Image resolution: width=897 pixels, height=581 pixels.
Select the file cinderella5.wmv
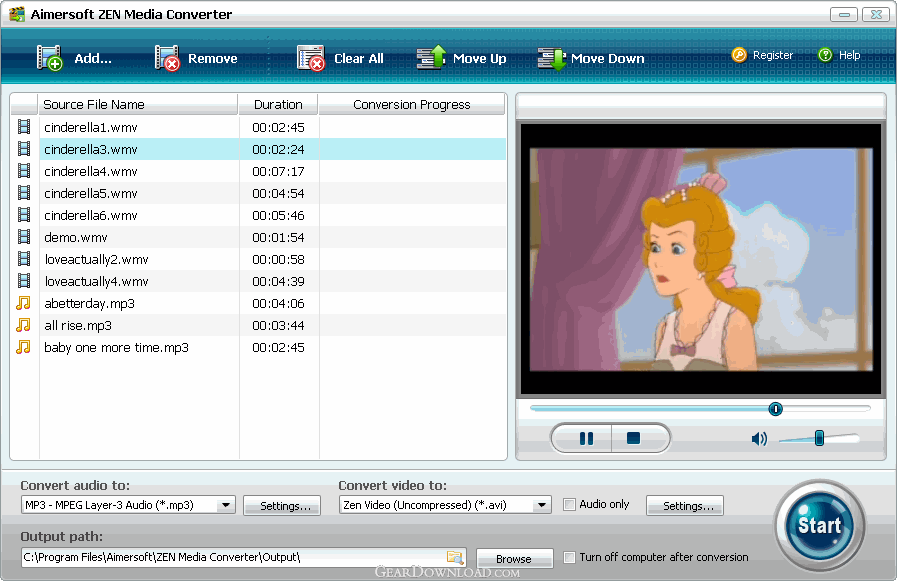[x=90, y=193]
